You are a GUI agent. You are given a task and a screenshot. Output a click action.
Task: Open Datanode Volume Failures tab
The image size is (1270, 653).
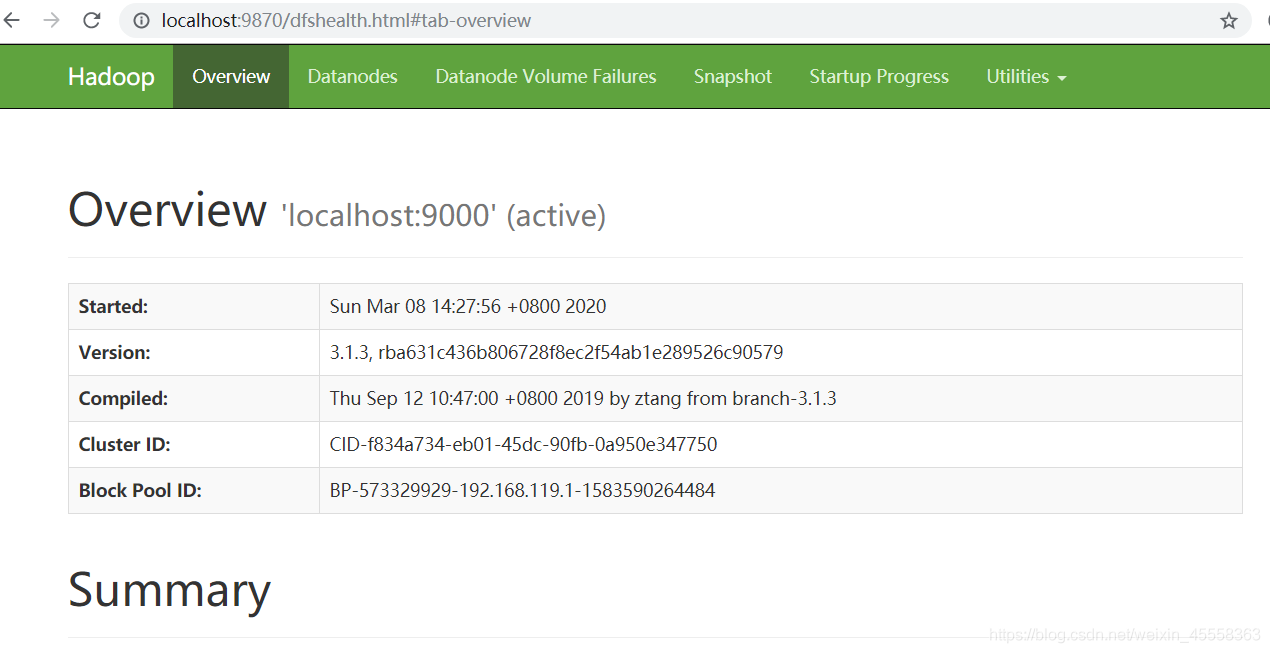[546, 77]
